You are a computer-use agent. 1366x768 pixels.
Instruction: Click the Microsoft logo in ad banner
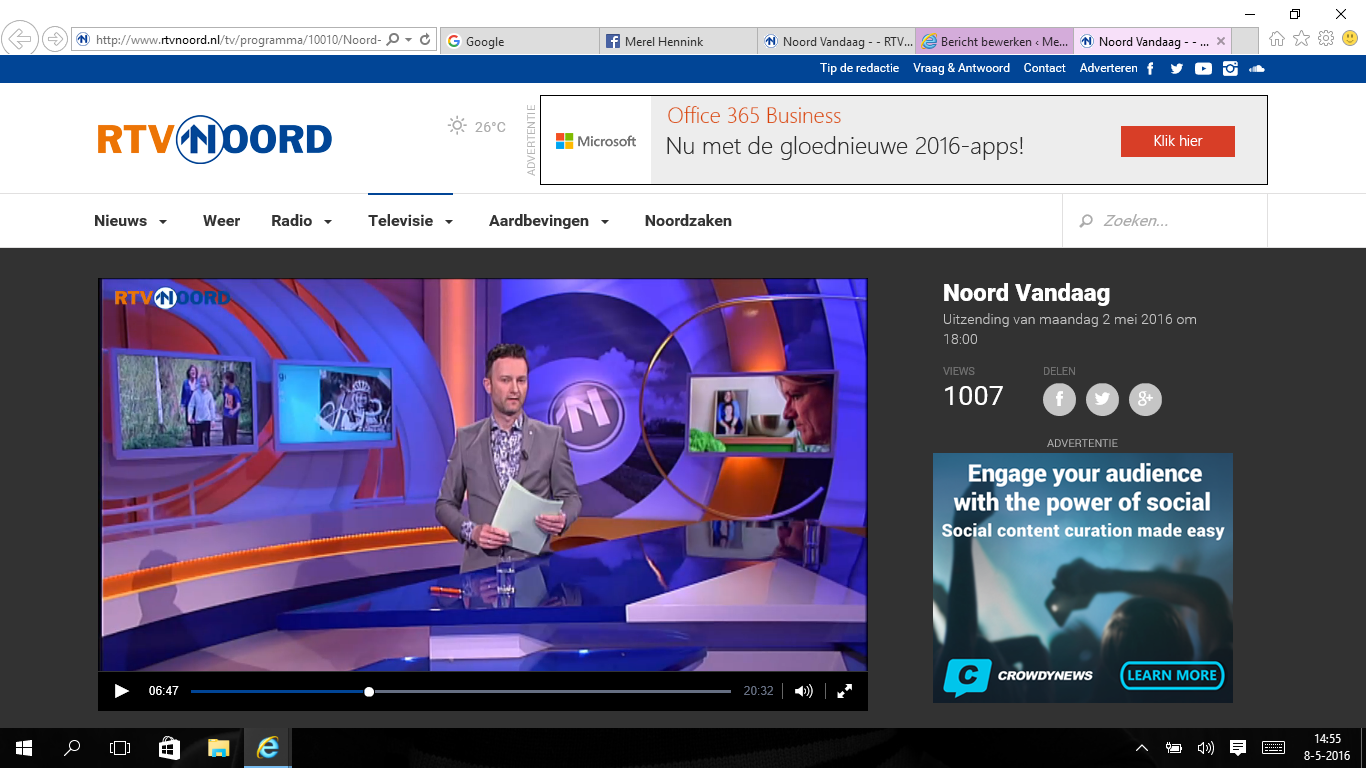(596, 141)
